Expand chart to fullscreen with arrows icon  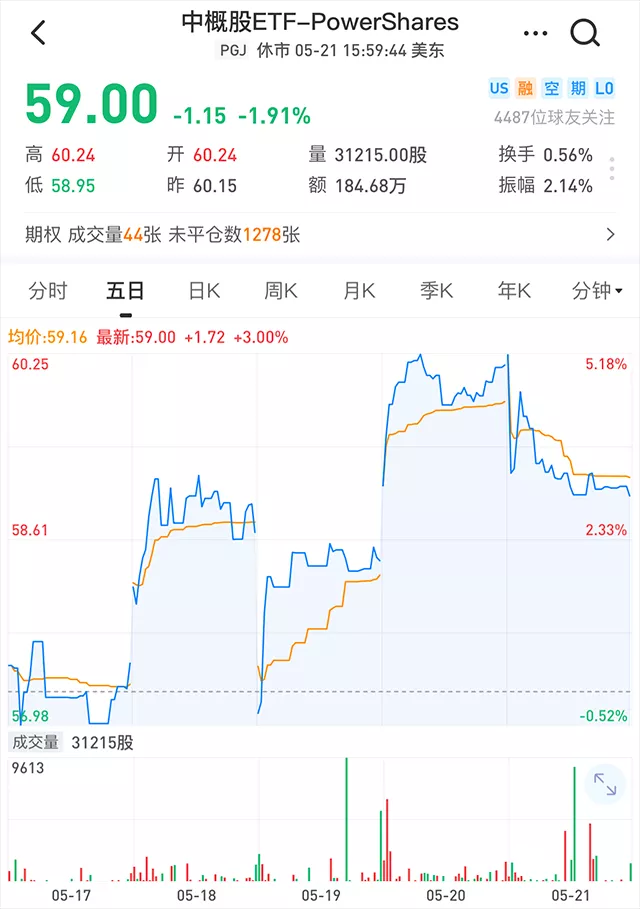[x=605, y=784]
